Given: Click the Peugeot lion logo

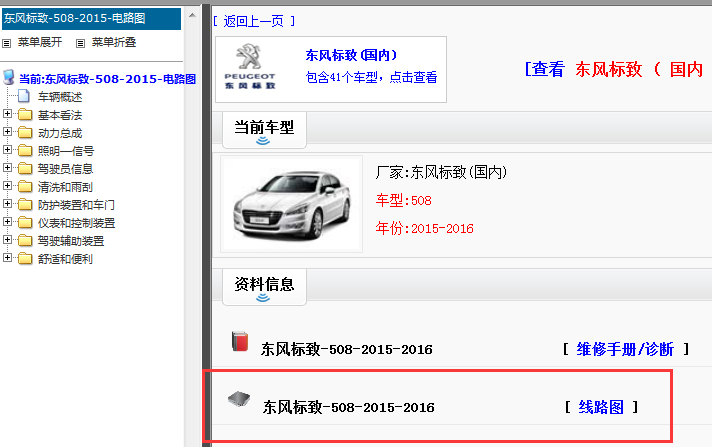Looking at the screenshot, I should click(x=249, y=56).
